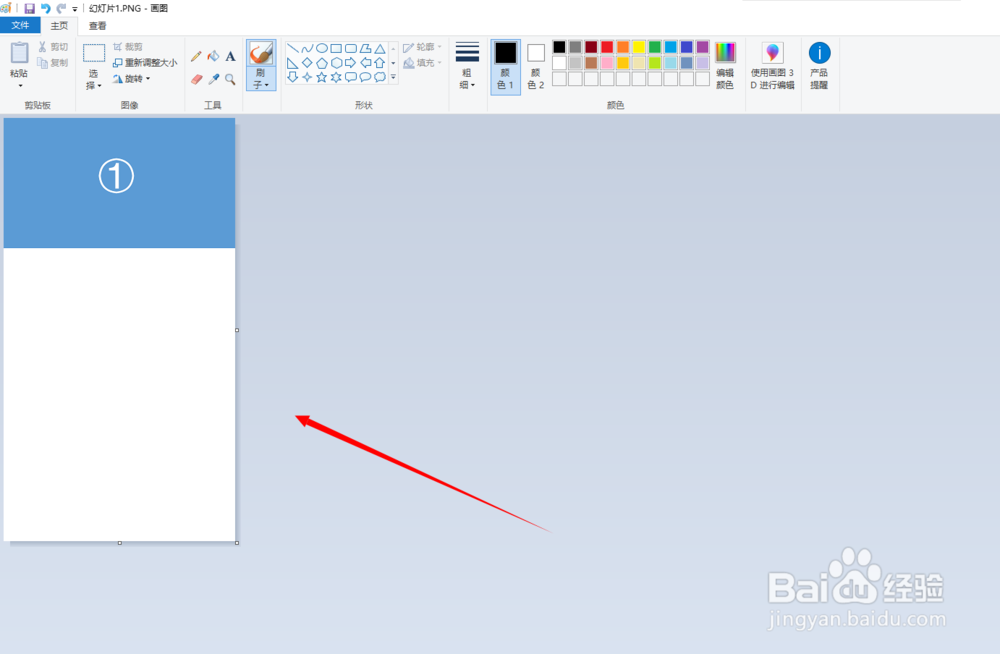Screen dimensions: 1000x654
Task: Choose the Down arrow shape
Action: [293, 77]
